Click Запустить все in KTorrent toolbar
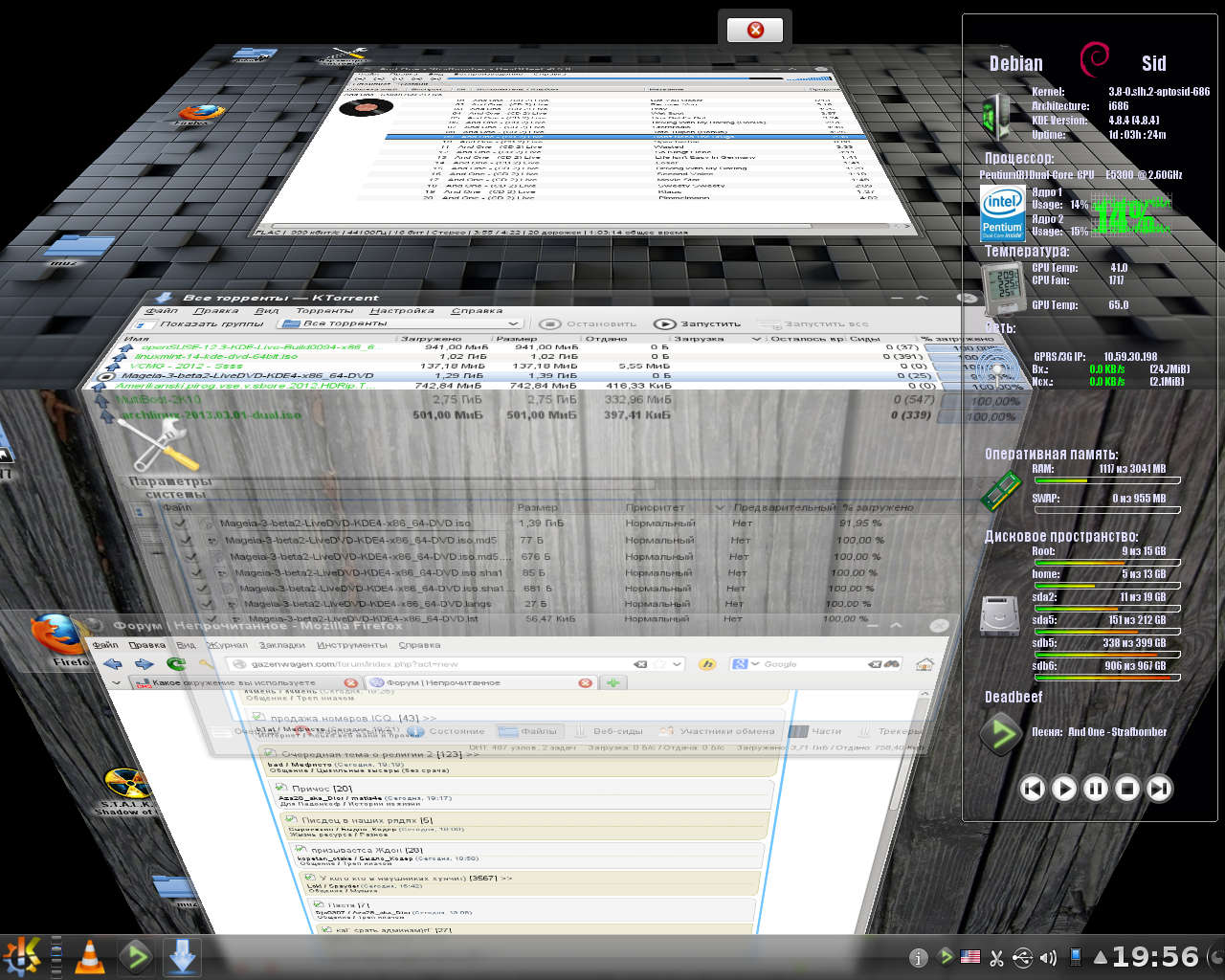Image resolution: width=1225 pixels, height=980 pixels. [x=814, y=323]
